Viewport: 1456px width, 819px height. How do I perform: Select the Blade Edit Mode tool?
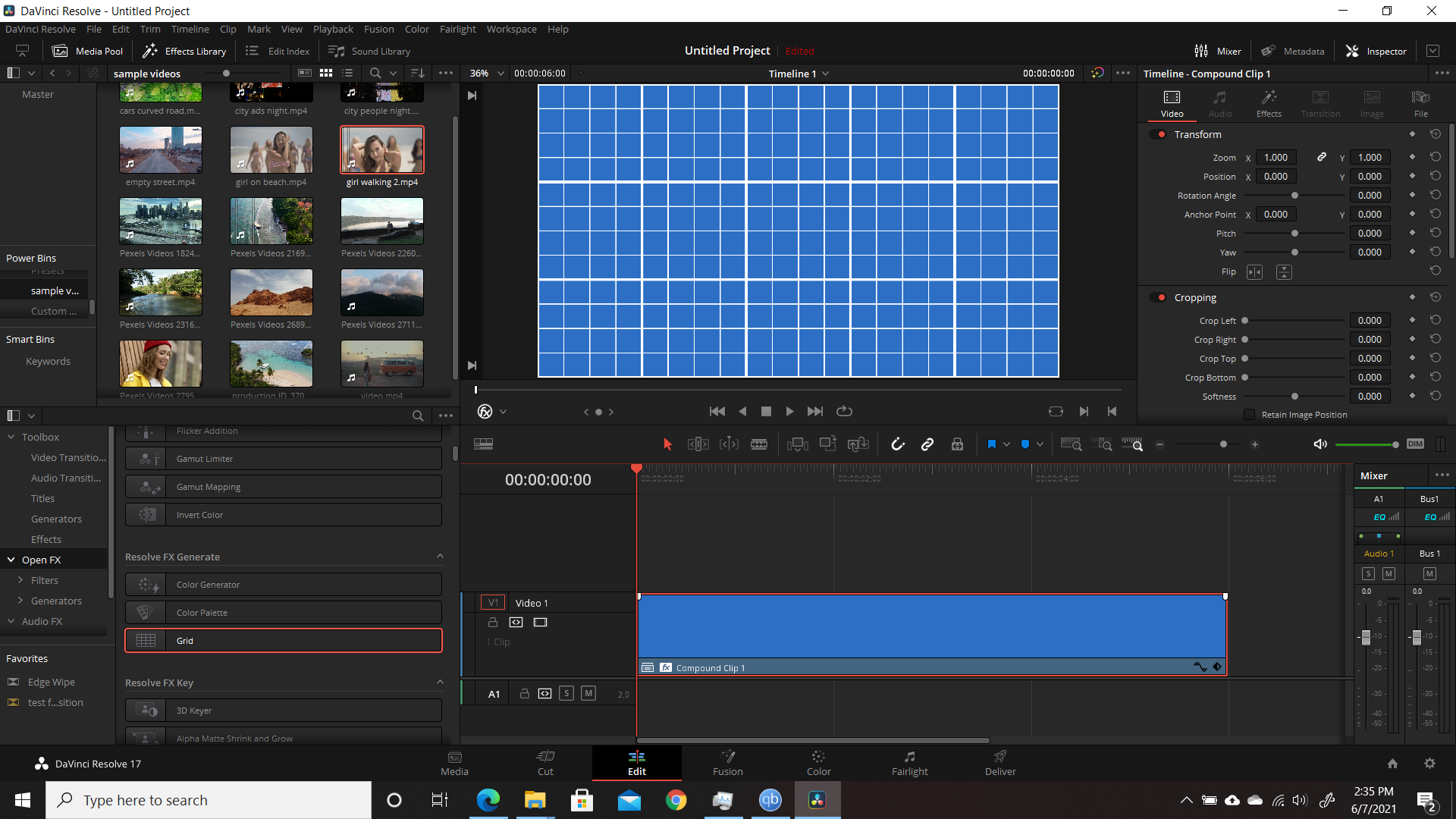759,444
